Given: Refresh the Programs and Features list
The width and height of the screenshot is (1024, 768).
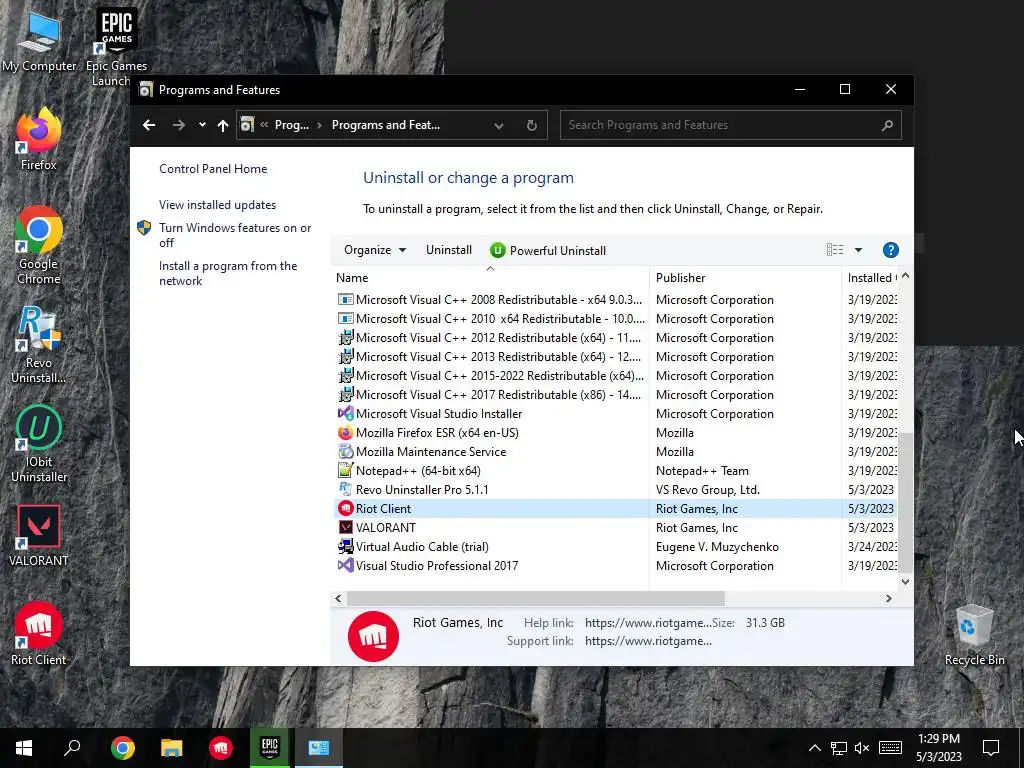Looking at the screenshot, I should (532, 125).
